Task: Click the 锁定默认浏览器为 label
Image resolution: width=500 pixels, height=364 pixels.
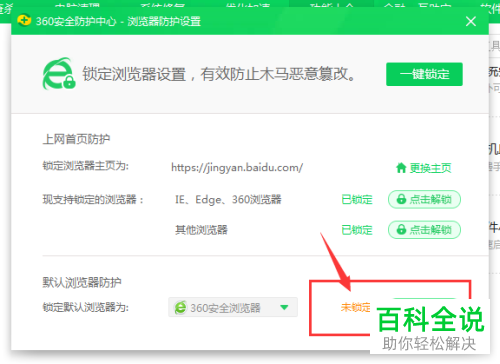Action: tap(86, 307)
